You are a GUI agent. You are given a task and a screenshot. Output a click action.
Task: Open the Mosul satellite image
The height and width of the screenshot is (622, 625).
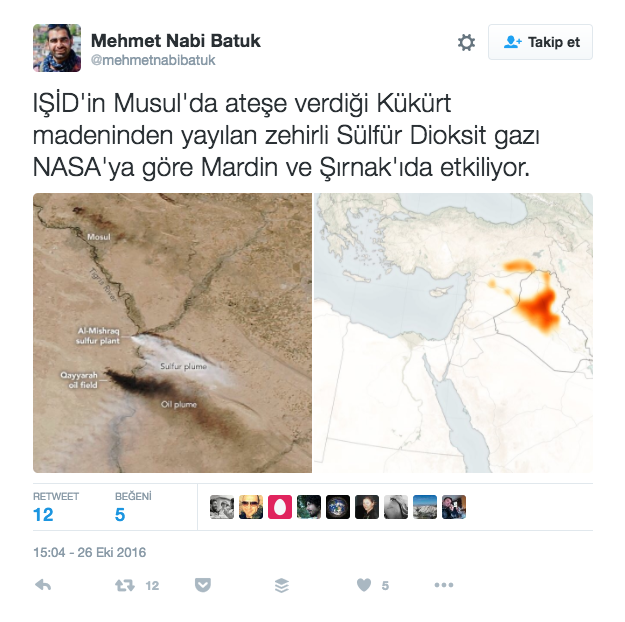[x=172, y=333]
